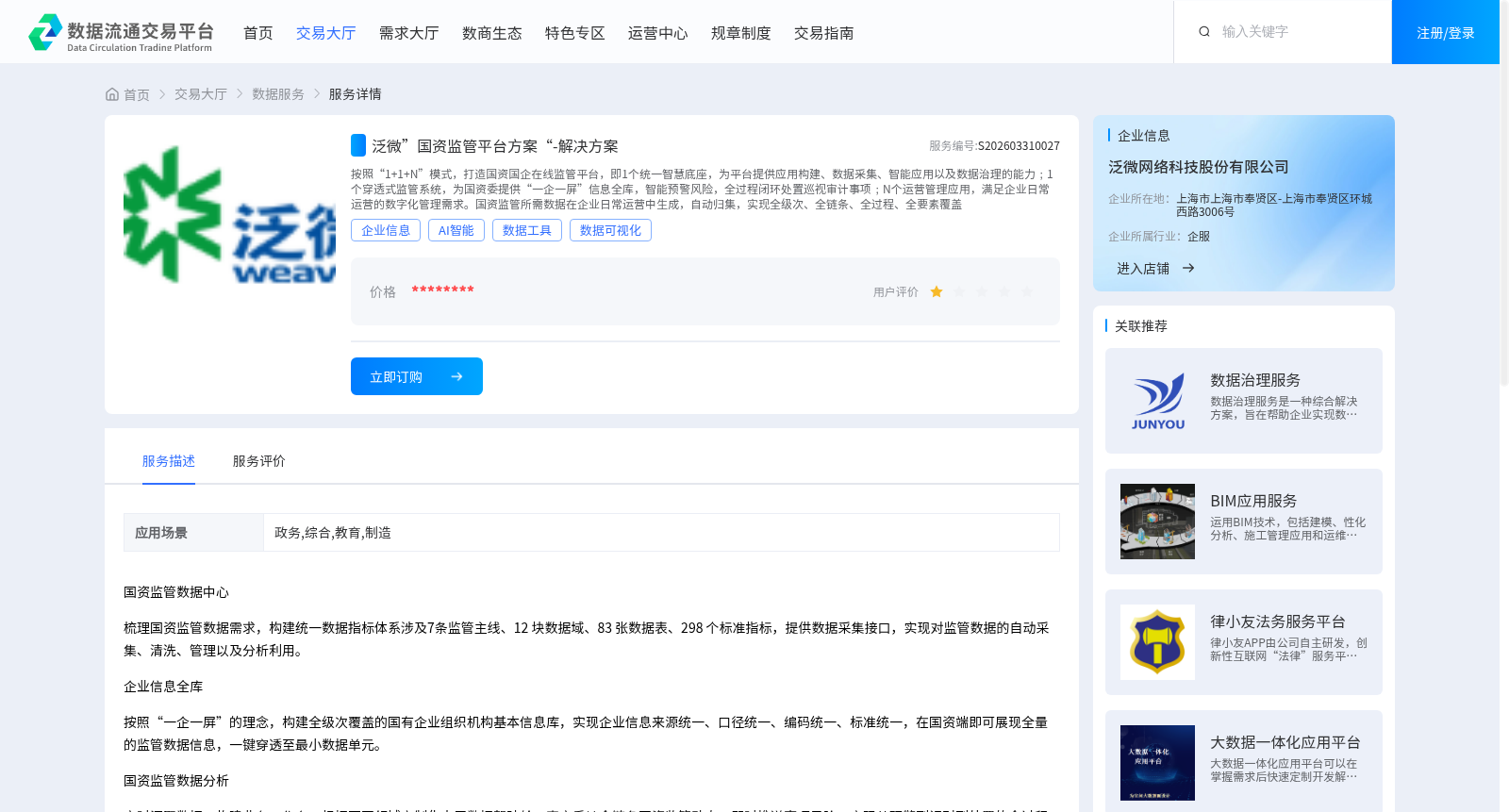Click the 数据工具 tag
This screenshot has height=812, width=1509.
[527, 230]
